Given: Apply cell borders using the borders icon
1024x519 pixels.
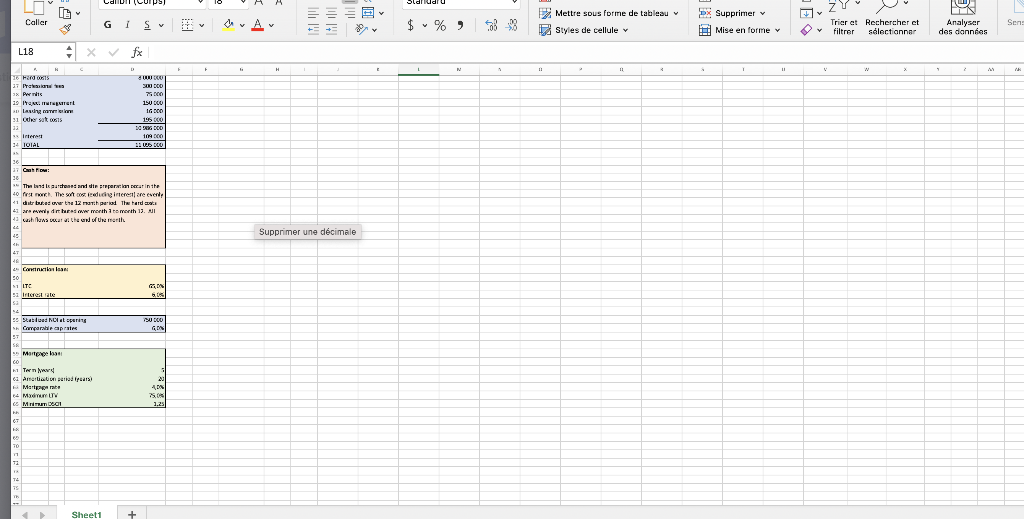Looking at the screenshot, I should tap(187, 25).
